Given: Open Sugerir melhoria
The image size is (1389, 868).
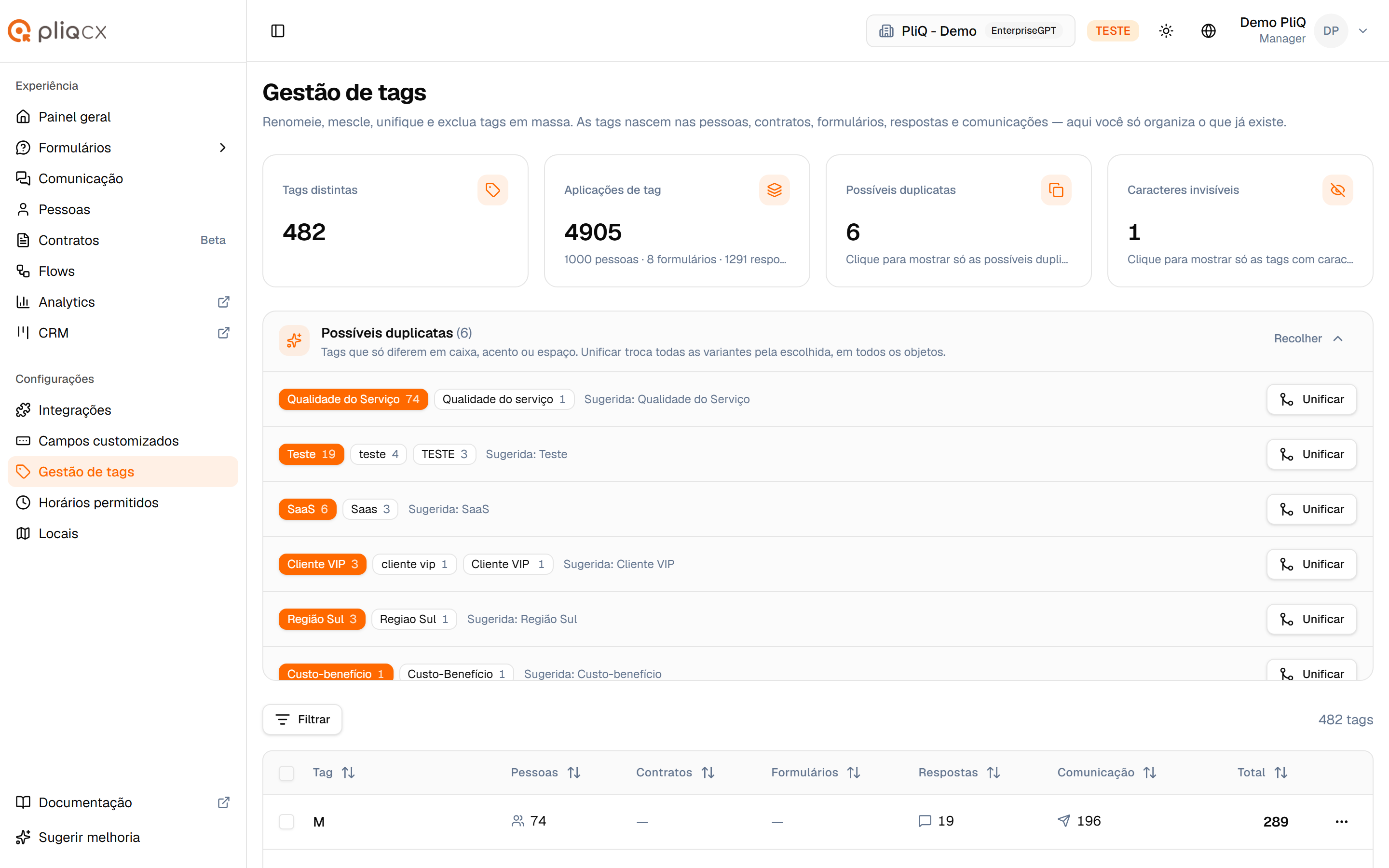Looking at the screenshot, I should pos(123,838).
